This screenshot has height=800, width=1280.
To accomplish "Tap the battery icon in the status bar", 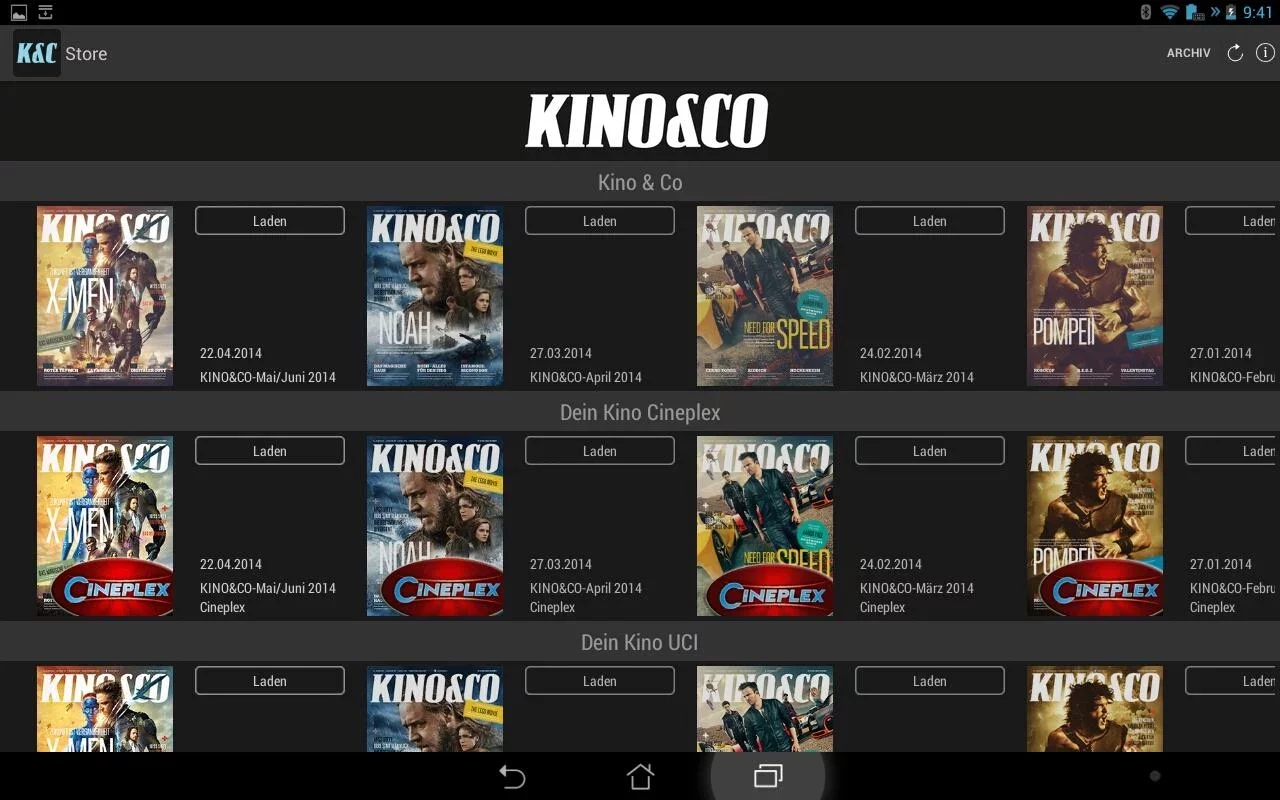I will pyautogui.click(x=1230, y=12).
